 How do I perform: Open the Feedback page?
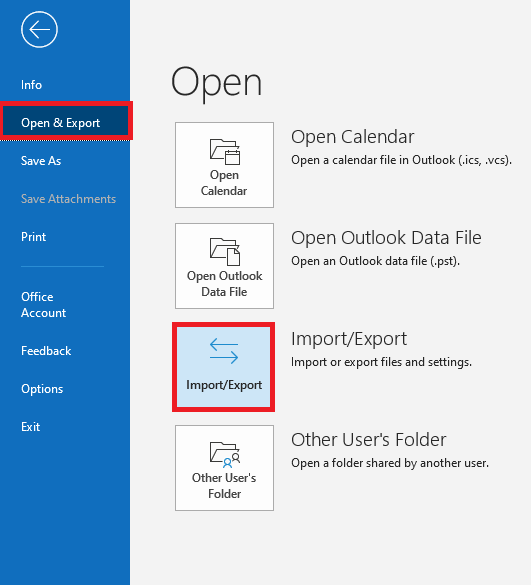click(46, 351)
